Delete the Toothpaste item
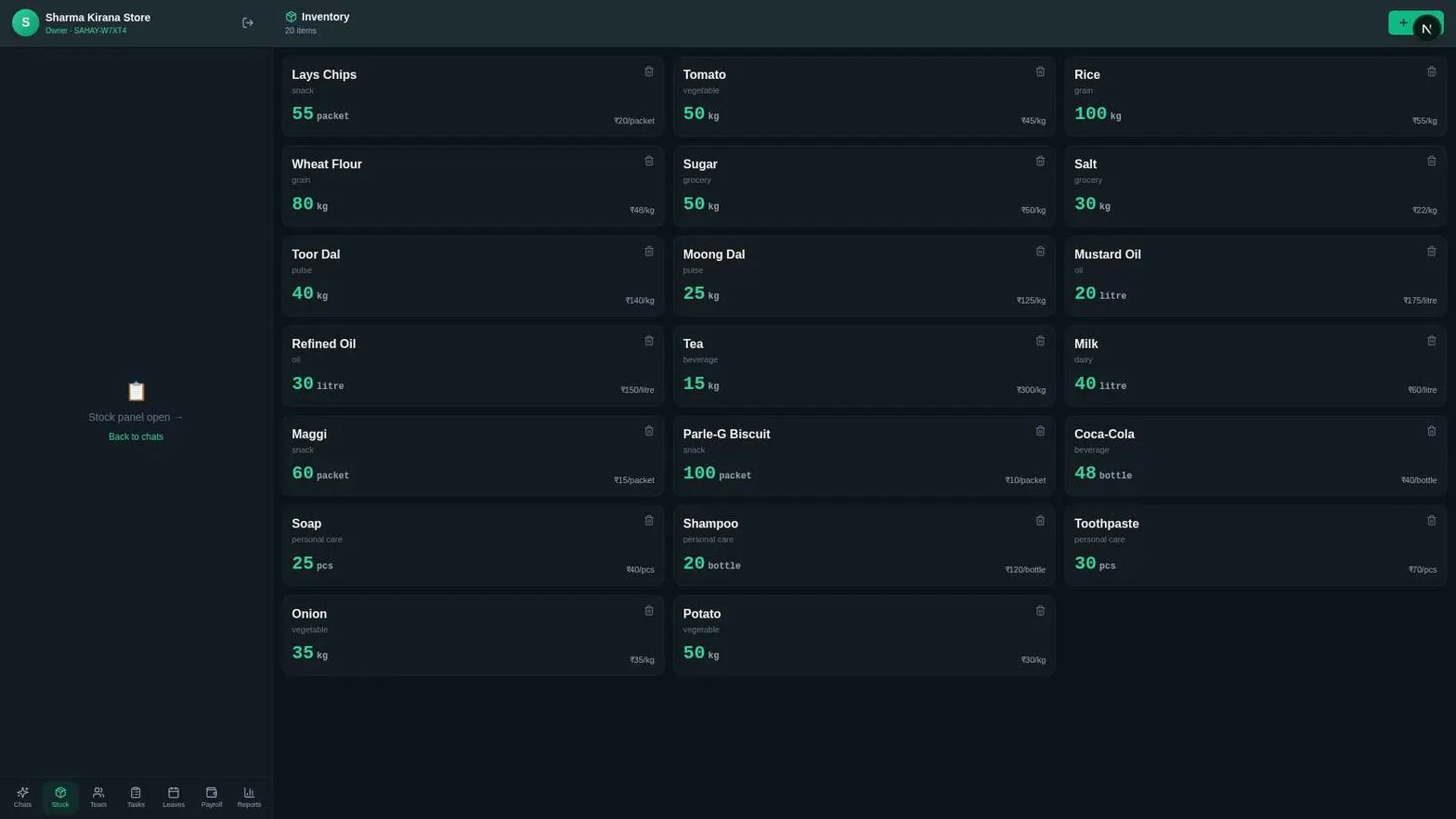 pos(1431,520)
